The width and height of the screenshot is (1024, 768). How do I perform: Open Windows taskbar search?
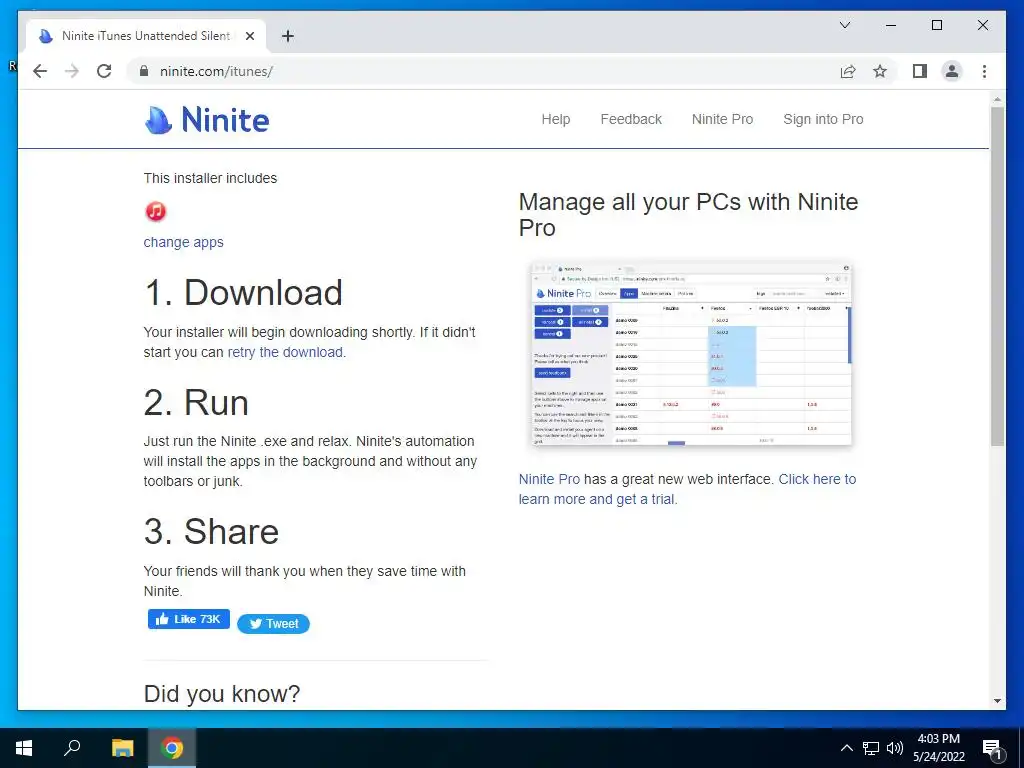tap(72, 748)
